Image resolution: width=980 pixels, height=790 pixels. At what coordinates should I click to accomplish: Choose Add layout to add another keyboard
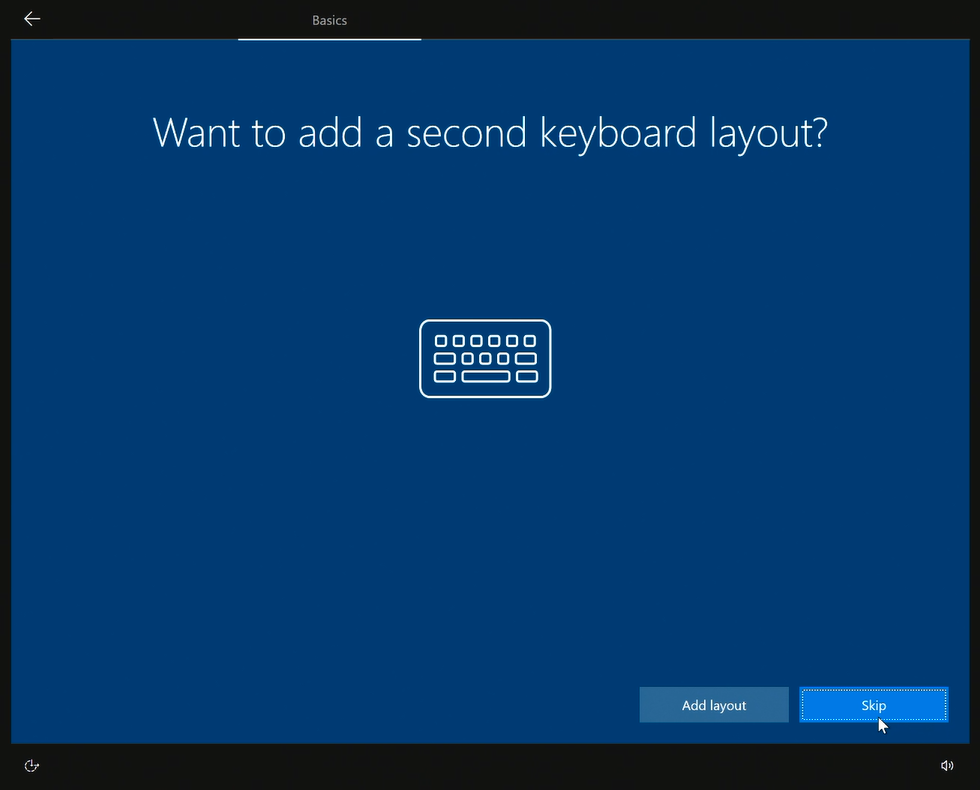[714, 705]
